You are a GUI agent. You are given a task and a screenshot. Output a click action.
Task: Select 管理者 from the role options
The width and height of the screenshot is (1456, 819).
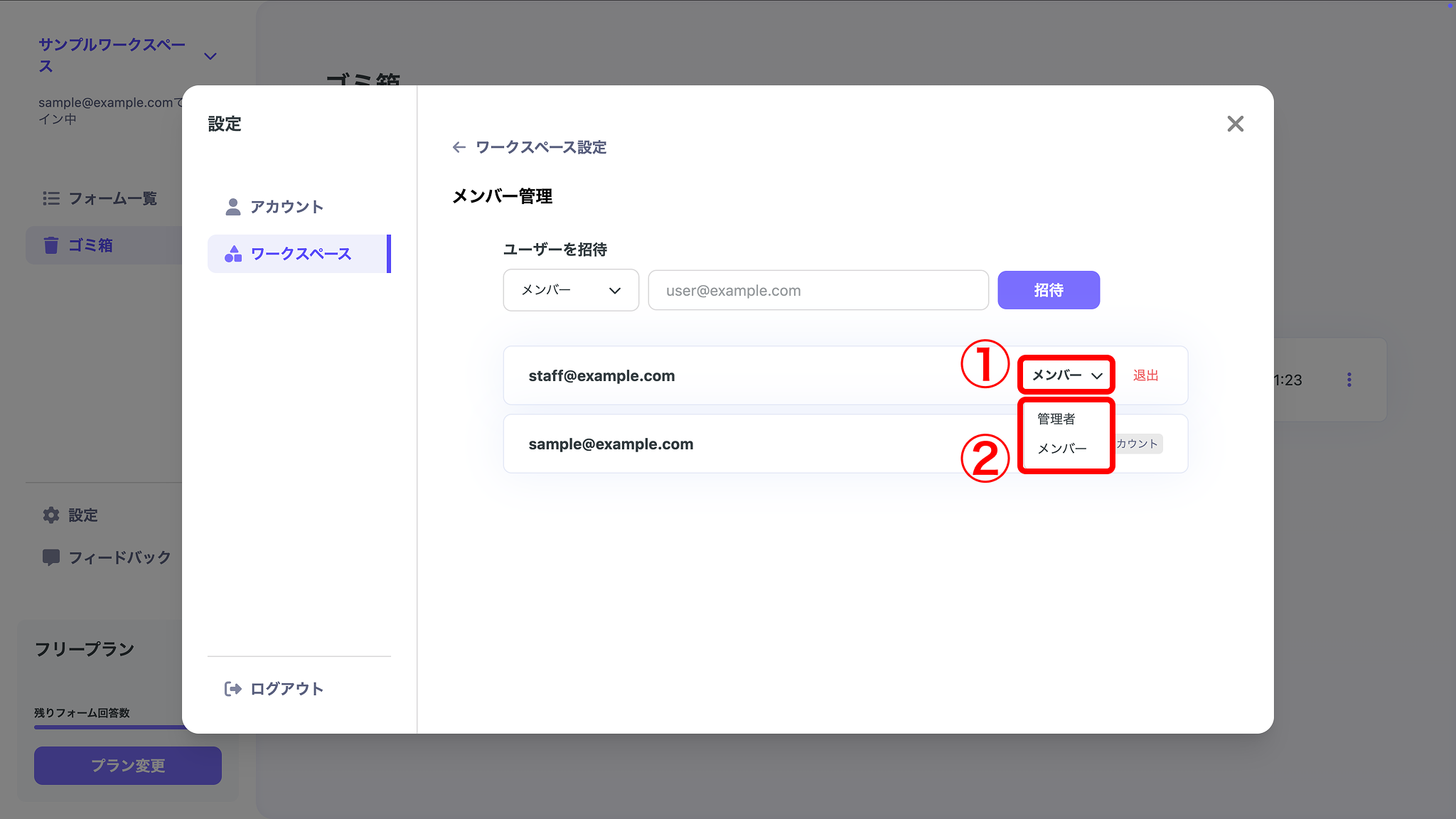point(1055,419)
